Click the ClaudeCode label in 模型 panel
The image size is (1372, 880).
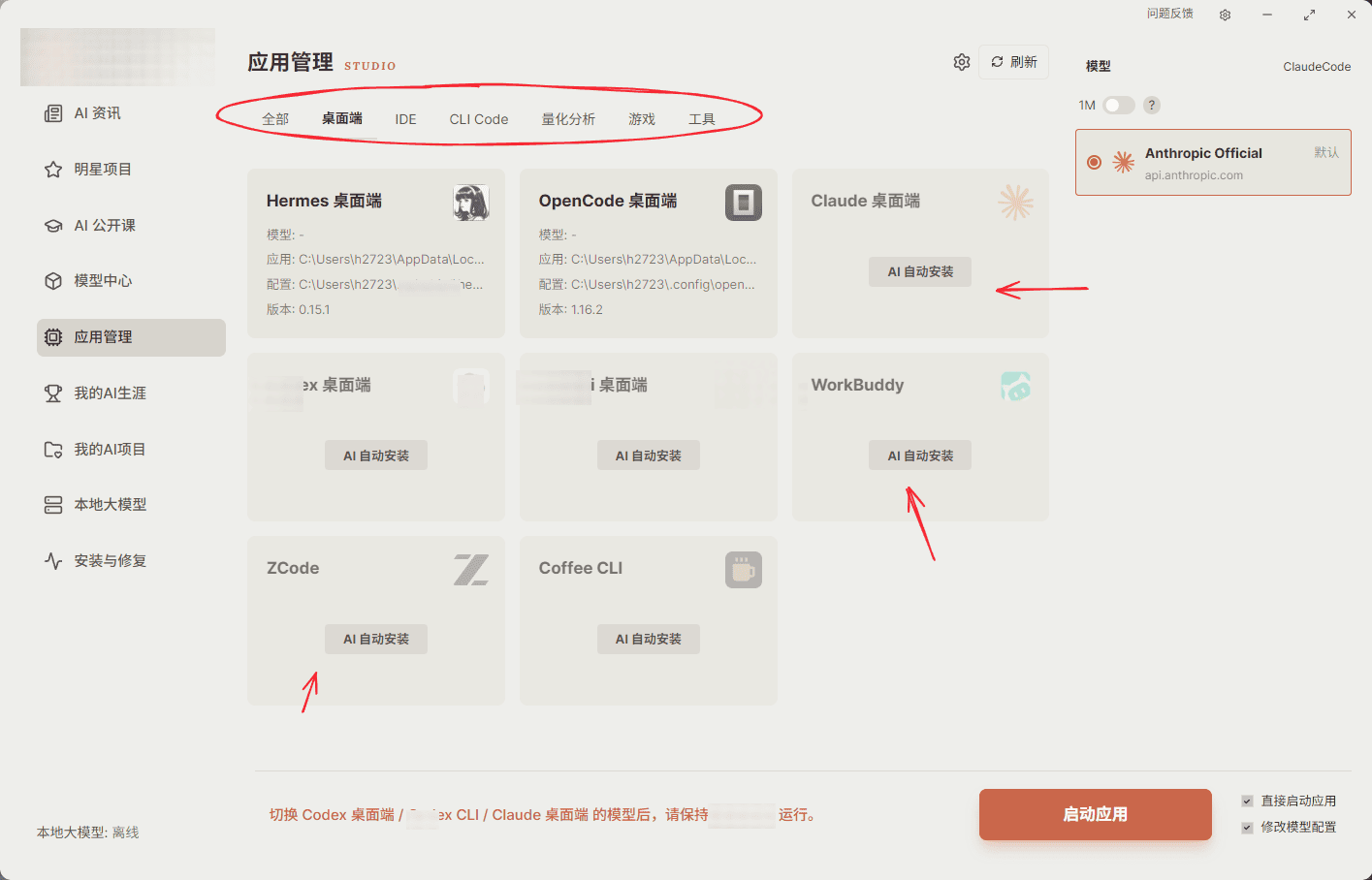[x=1317, y=67]
